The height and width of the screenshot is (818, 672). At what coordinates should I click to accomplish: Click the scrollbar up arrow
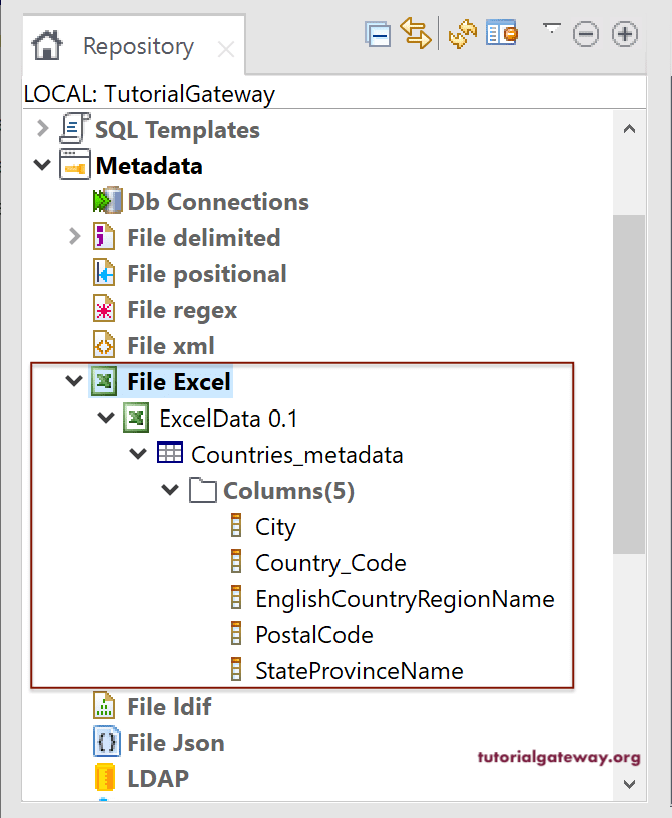[x=629, y=128]
